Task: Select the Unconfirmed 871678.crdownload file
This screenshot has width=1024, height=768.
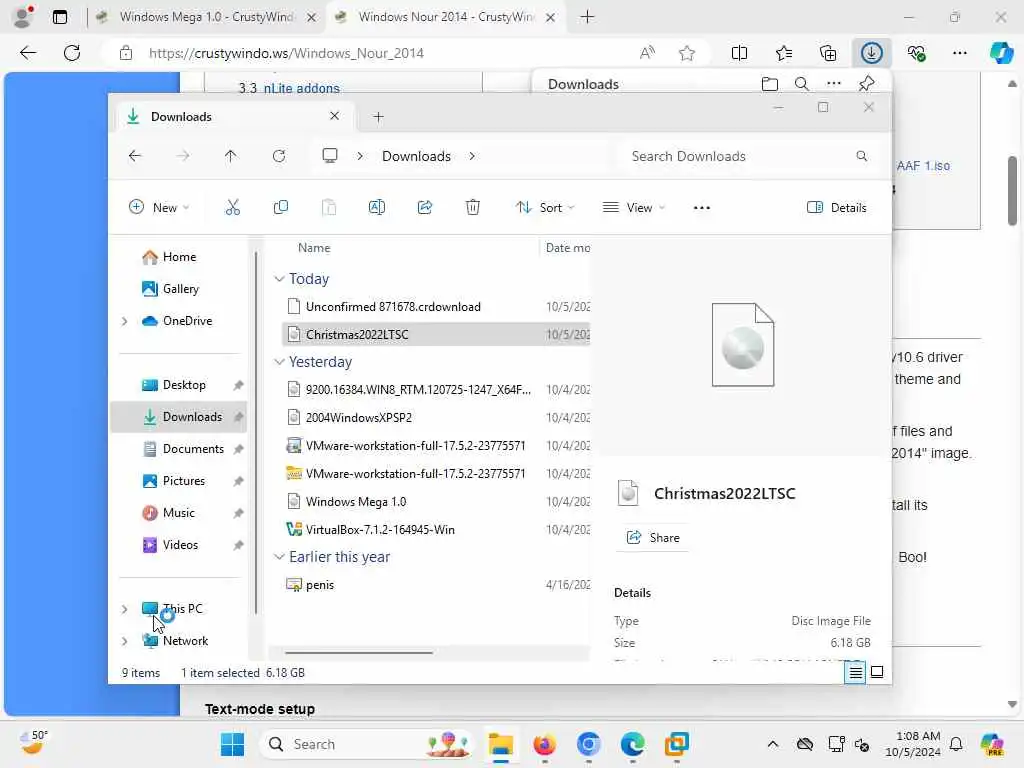Action: [392, 307]
